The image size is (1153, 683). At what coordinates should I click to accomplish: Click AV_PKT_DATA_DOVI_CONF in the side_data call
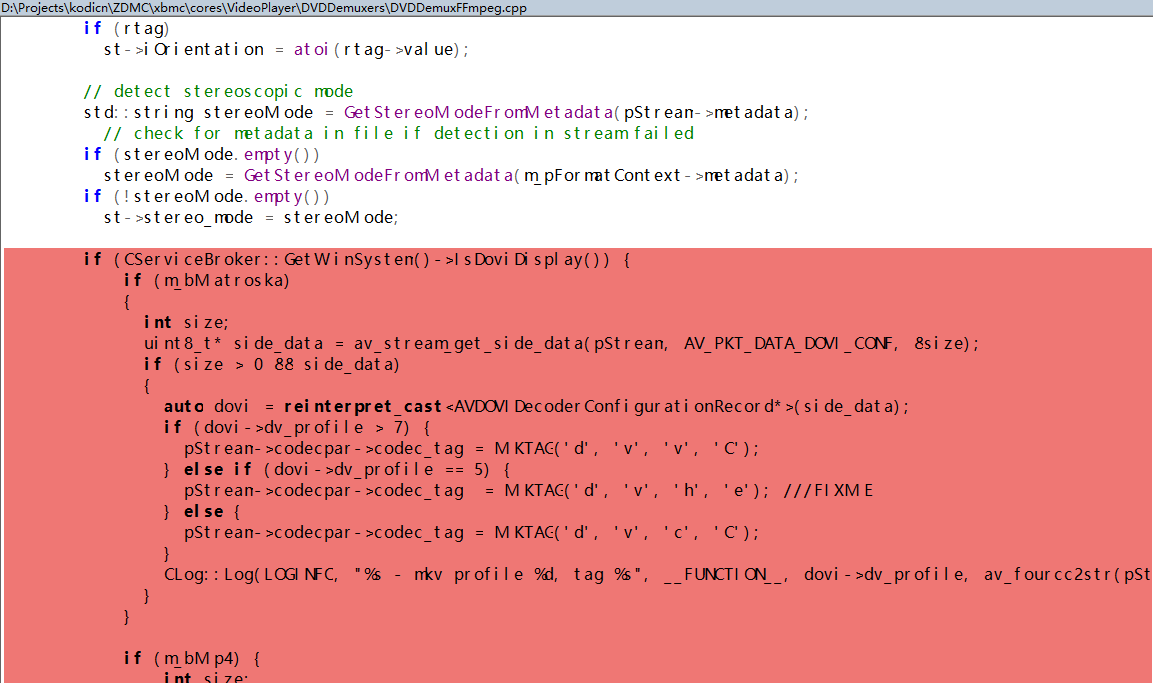click(x=791, y=343)
